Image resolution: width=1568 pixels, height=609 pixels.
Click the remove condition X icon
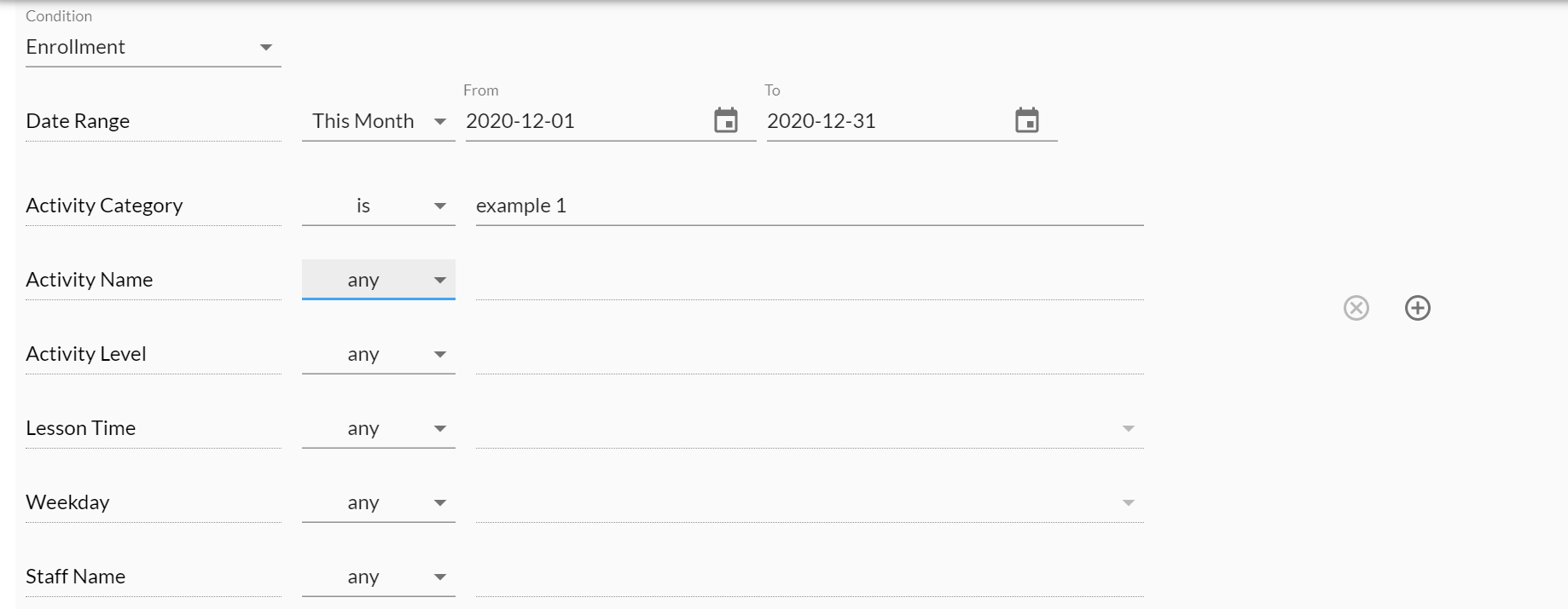point(1356,308)
